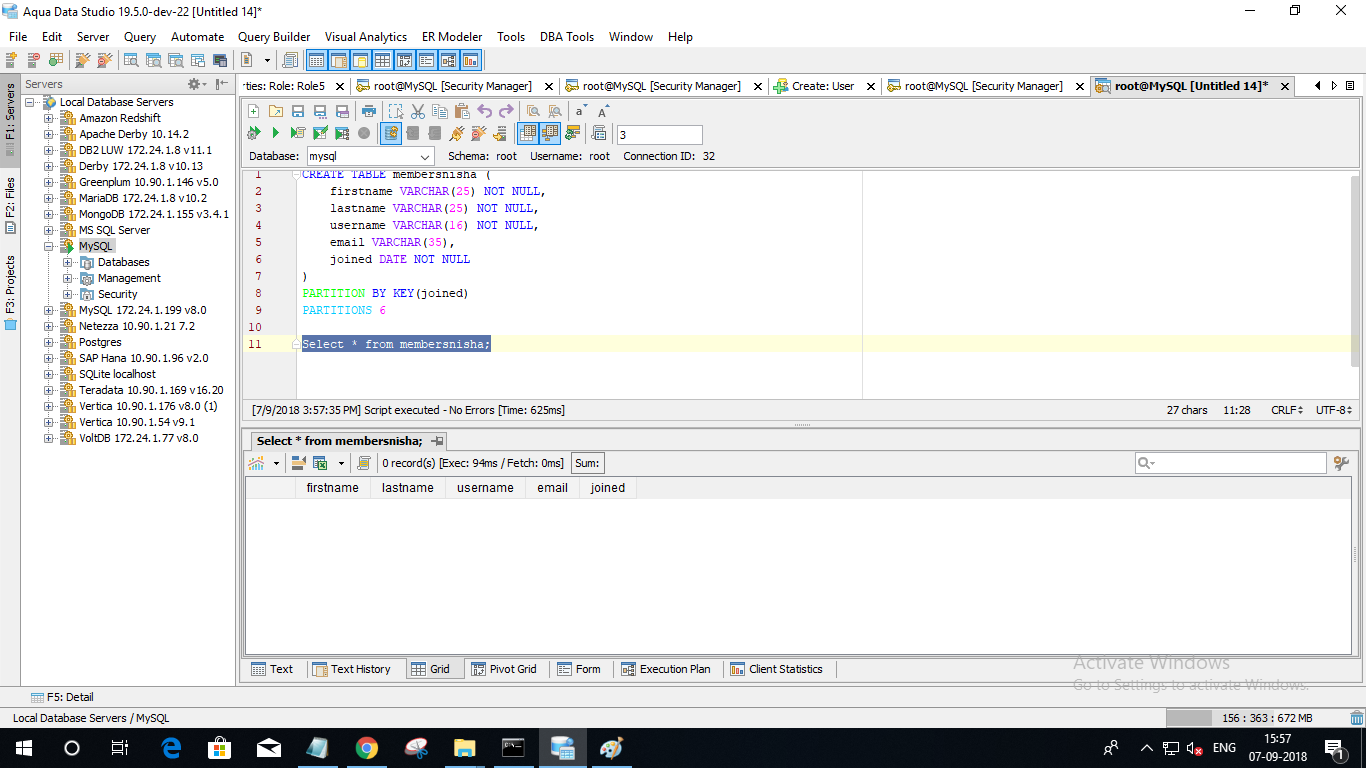Click the 'joined' column header
This screenshot has width=1366, height=768.
tap(608, 488)
